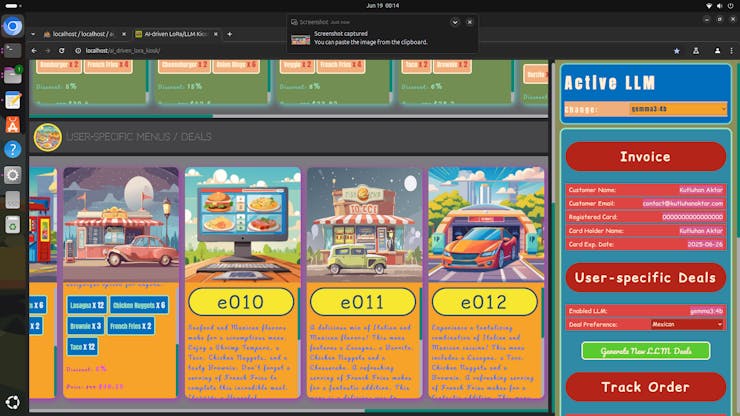This screenshot has width=740, height=416.
Task: Open the screenshot thumbnail in notification
Action: pos(301,39)
